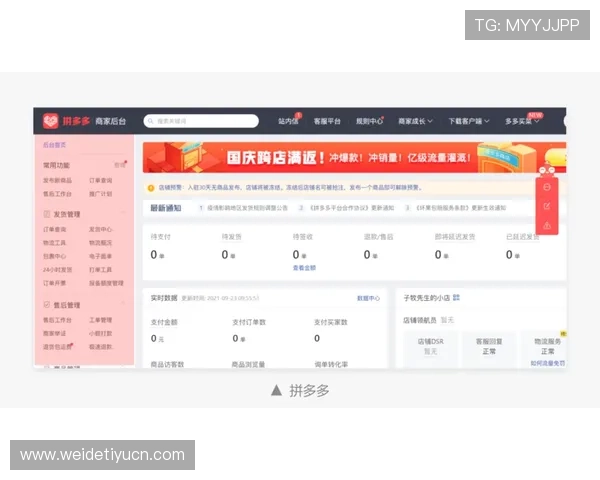This screenshot has height=480, width=600.
Task: Click the 国庆跨店满返 promotional banner
Action: [x=354, y=157]
